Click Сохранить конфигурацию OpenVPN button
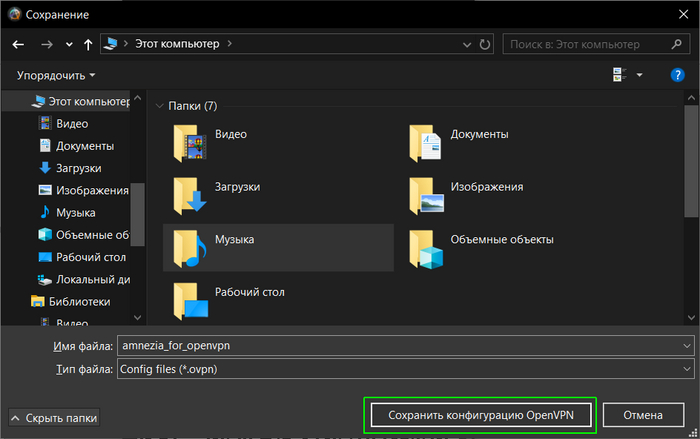 [x=480, y=415]
